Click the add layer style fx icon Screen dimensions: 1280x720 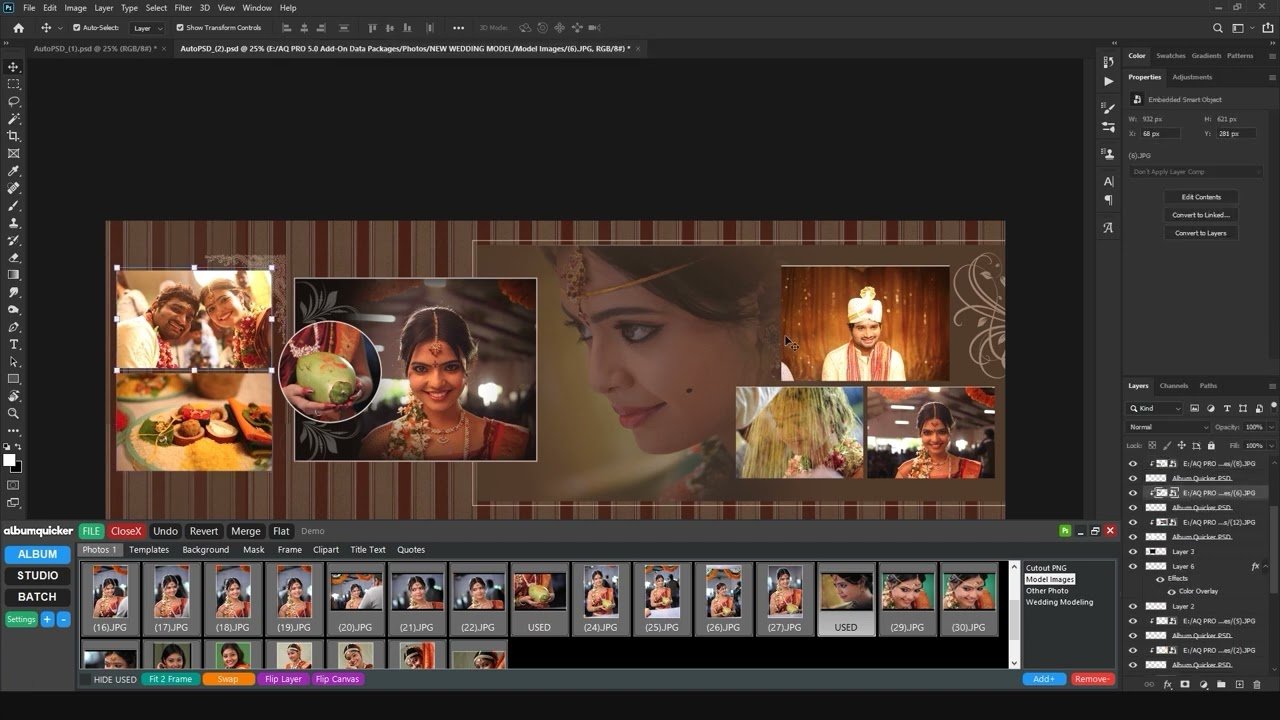(x=1167, y=685)
